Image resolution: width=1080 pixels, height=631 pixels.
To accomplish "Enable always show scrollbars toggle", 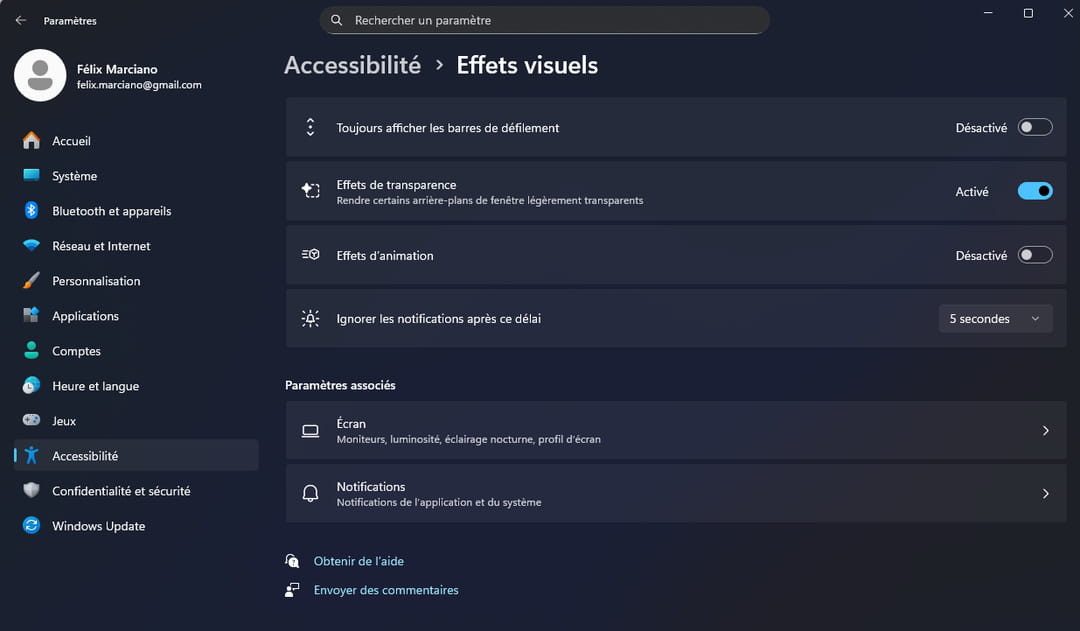I will (x=1035, y=127).
